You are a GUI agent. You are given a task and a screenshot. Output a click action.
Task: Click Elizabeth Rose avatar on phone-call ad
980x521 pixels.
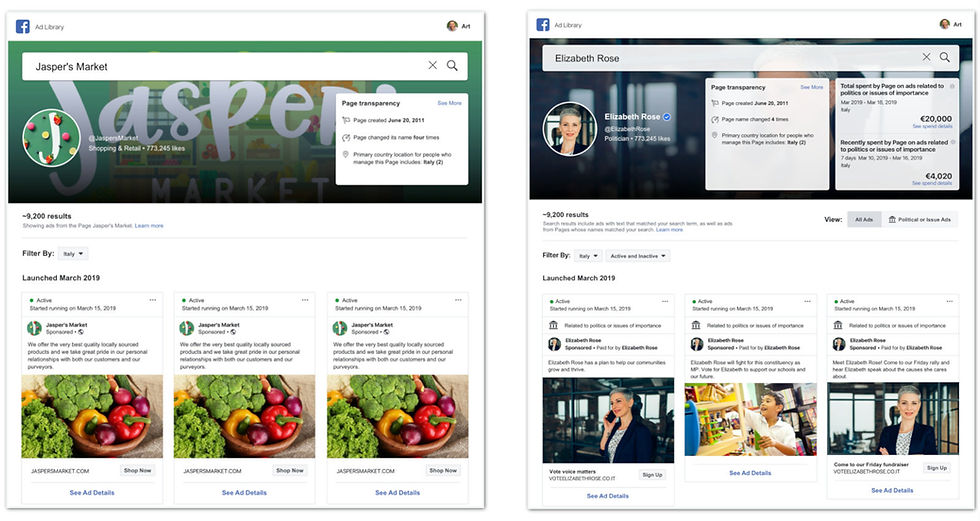point(554,344)
